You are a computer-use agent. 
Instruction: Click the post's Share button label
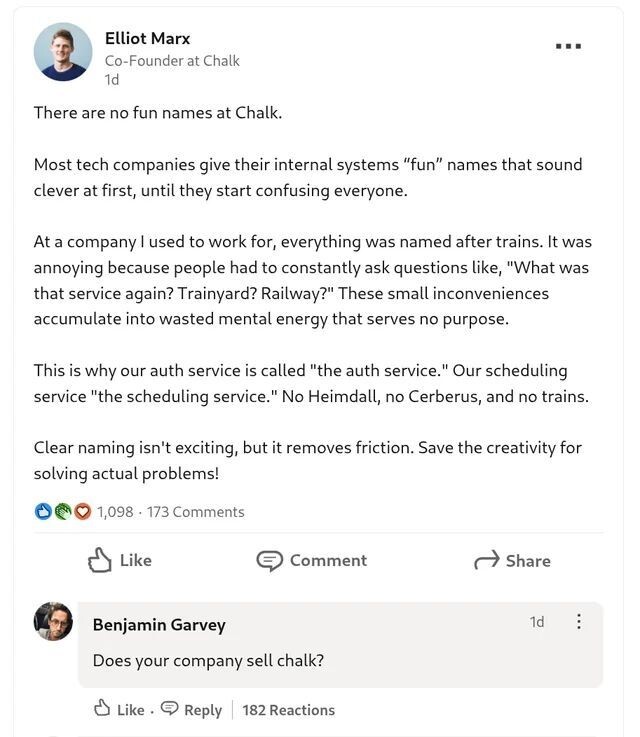528,561
